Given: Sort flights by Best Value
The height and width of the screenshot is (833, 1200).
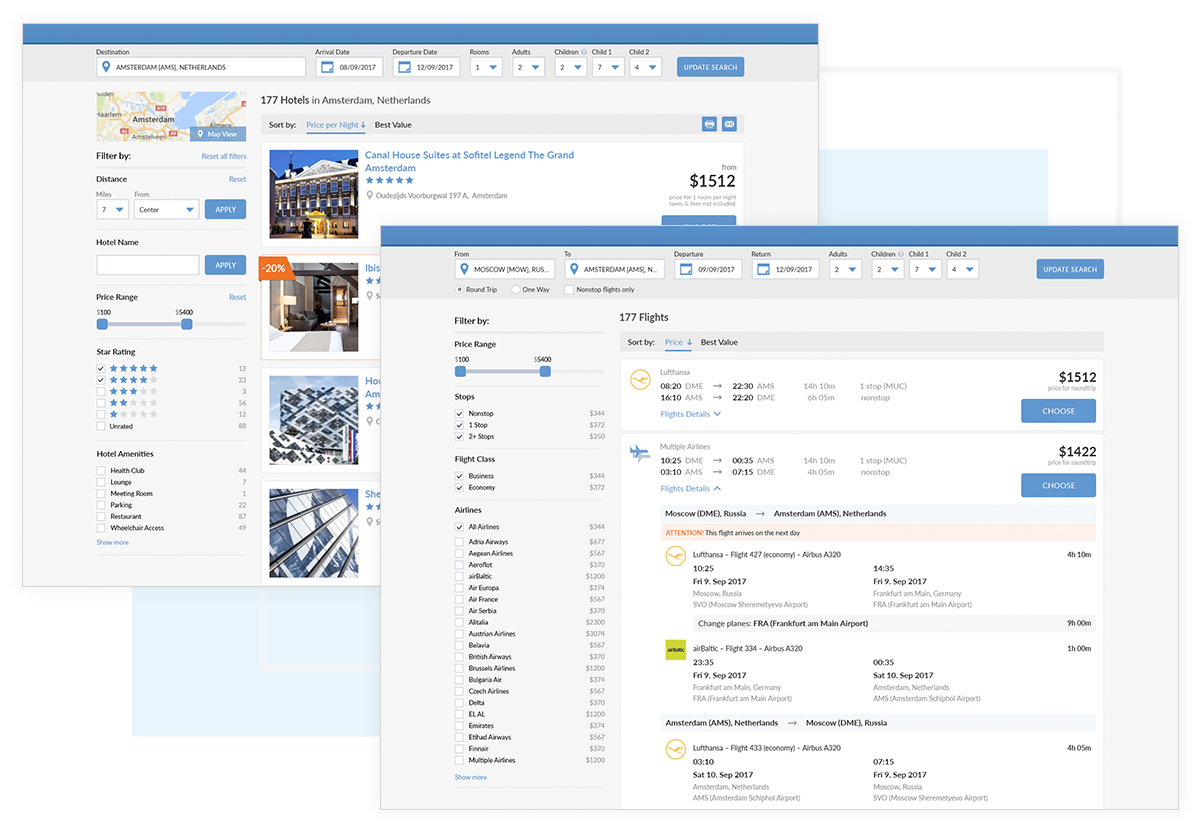Looking at the screenshot, I should [x=719, y=342].
